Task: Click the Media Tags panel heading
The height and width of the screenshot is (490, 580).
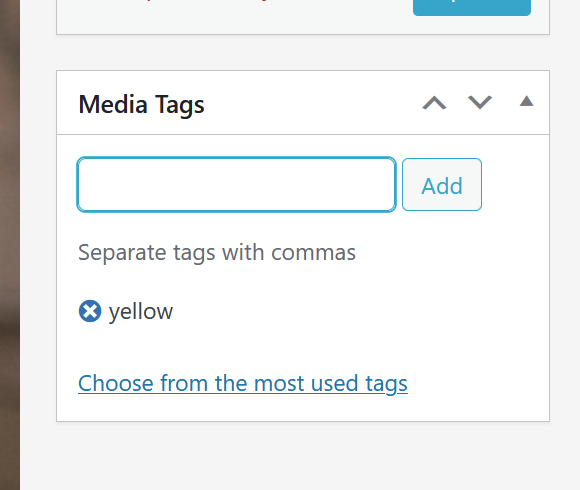Action: point(141,105)
